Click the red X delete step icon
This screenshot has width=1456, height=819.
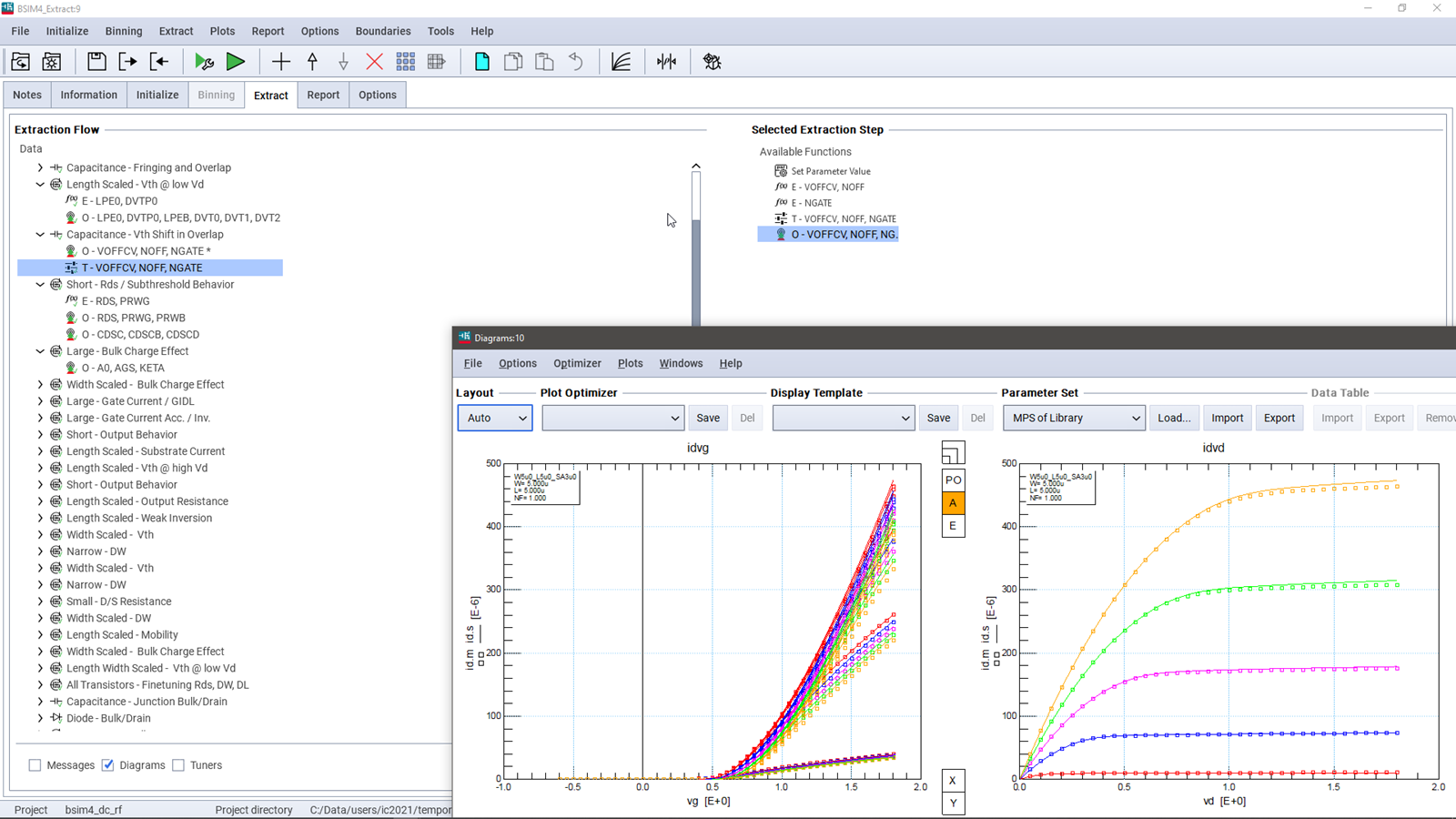point(373,61)
